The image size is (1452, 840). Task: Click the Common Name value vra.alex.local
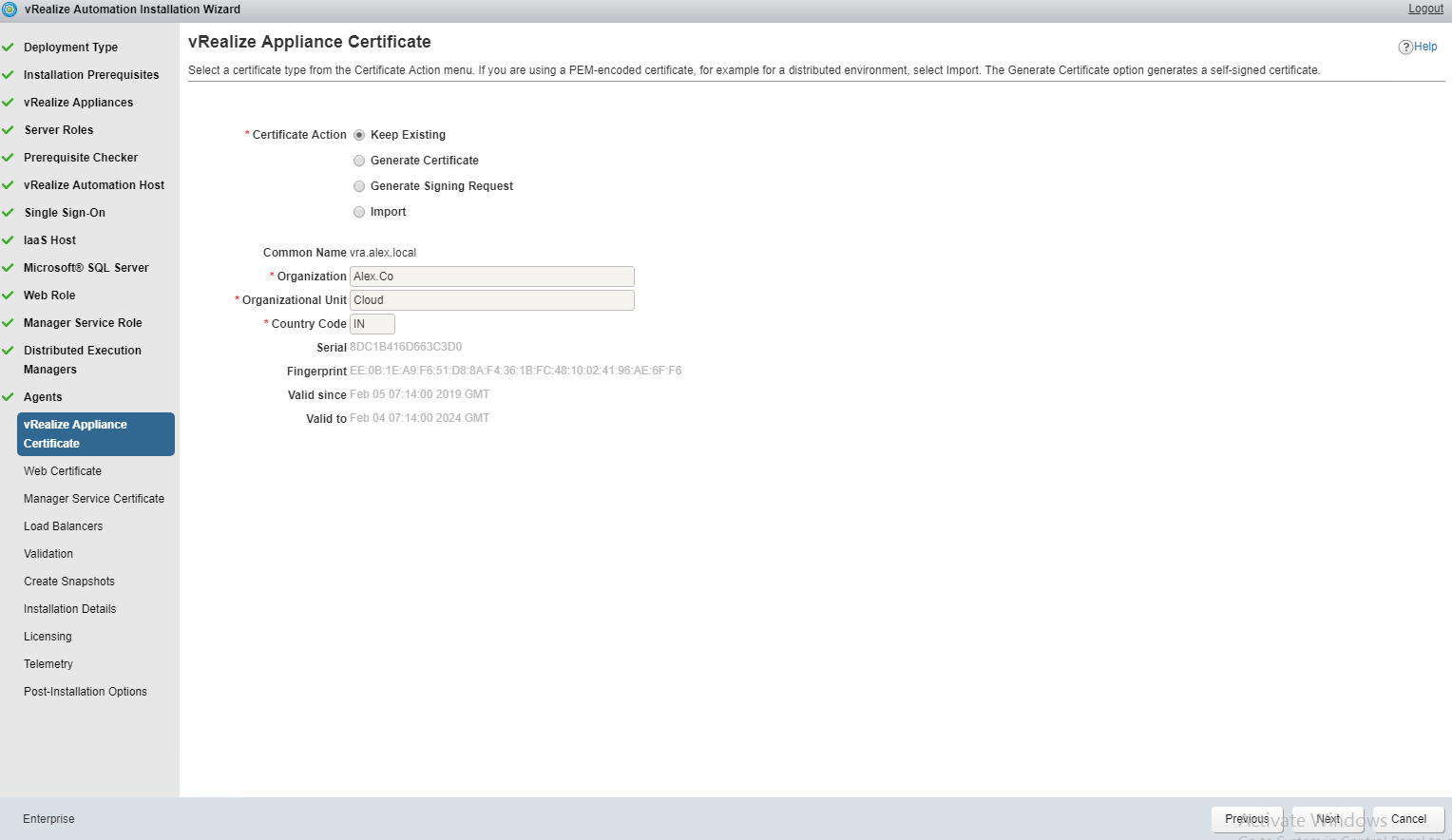tap(383, 253)
